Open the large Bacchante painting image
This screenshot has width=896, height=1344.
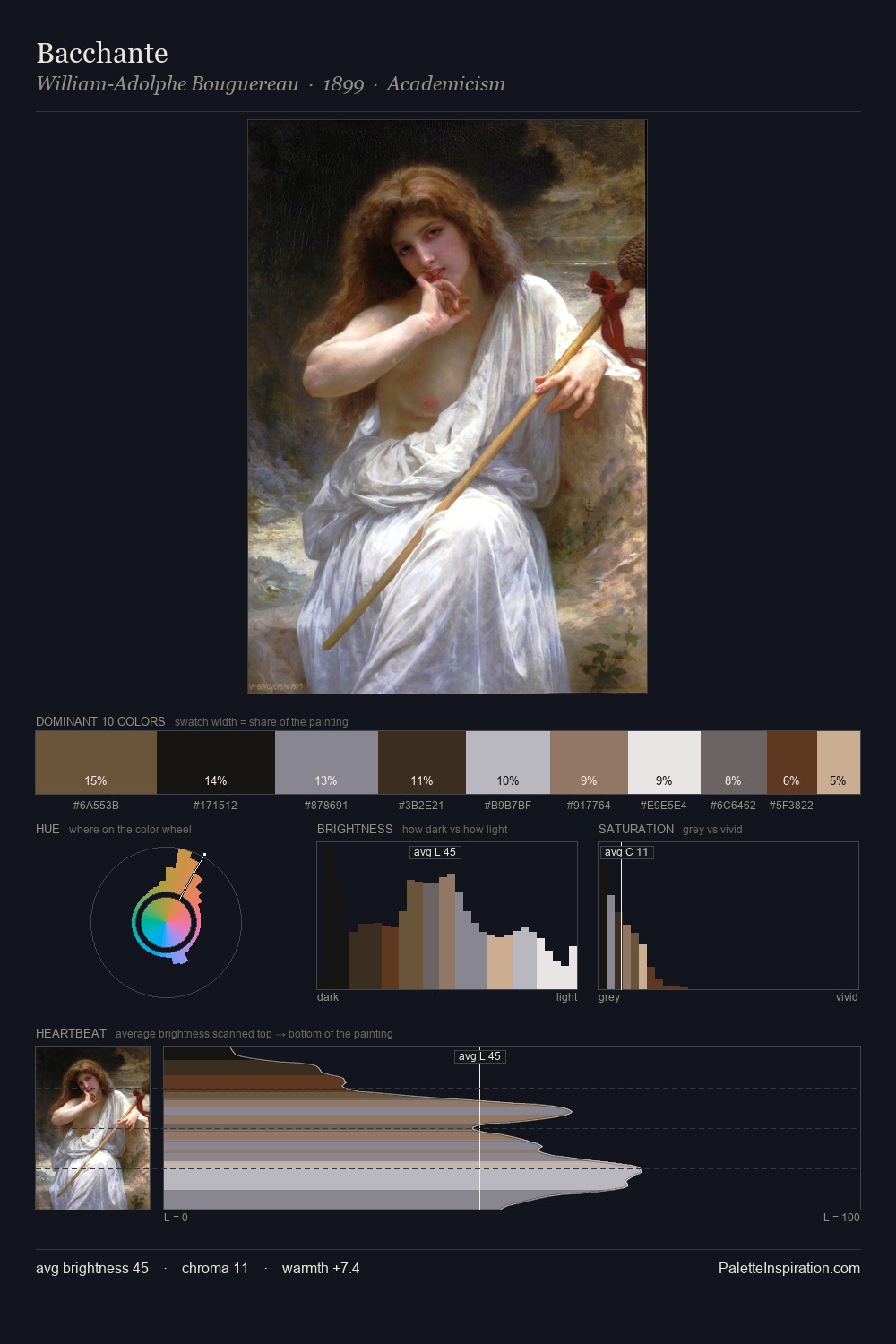click(447, 407)
